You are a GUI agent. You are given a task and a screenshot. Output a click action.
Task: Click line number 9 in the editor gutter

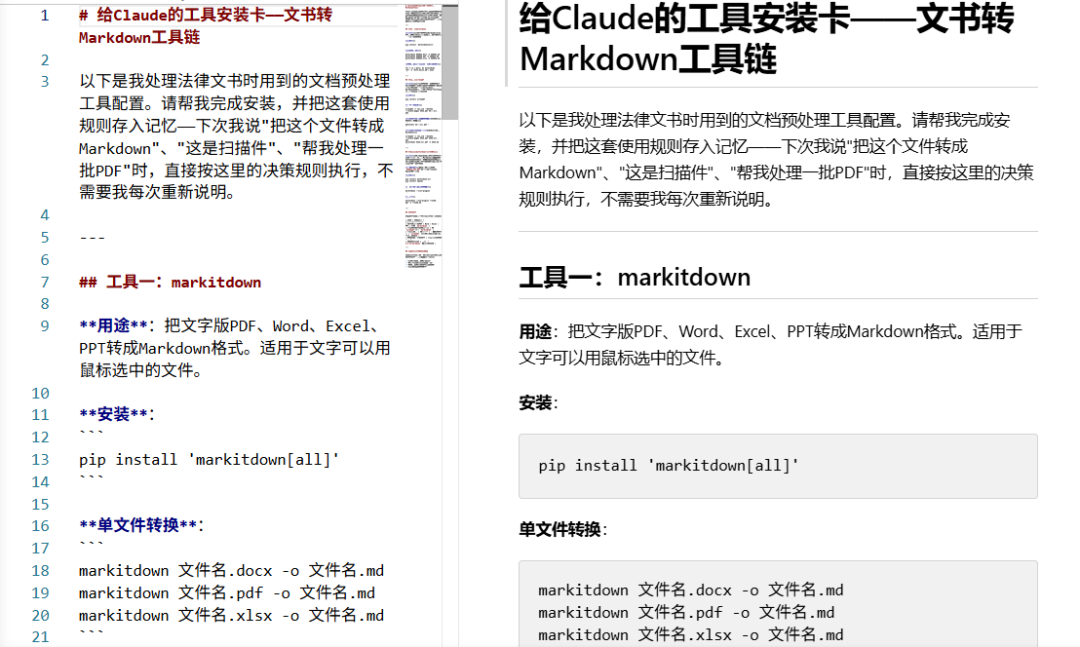45,326
